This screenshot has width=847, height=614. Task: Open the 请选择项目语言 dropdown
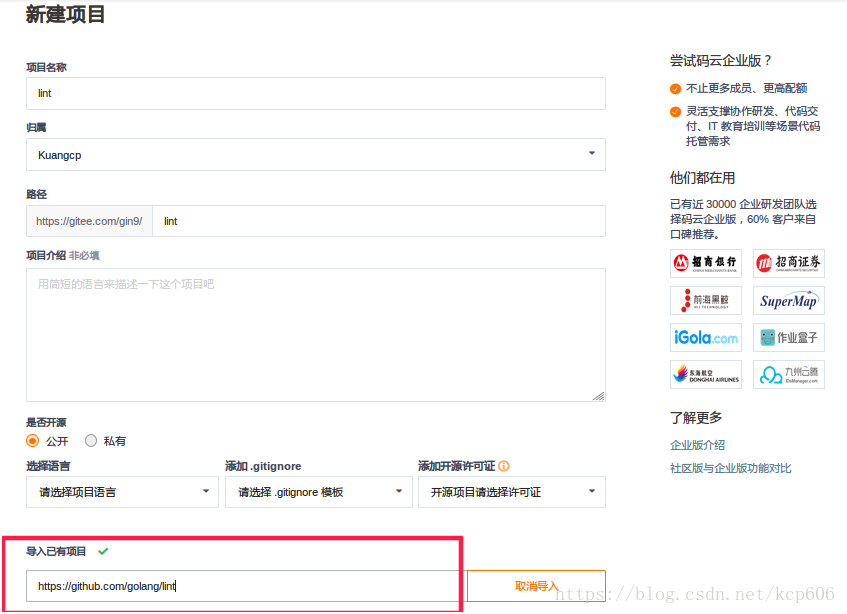point(122,492)
